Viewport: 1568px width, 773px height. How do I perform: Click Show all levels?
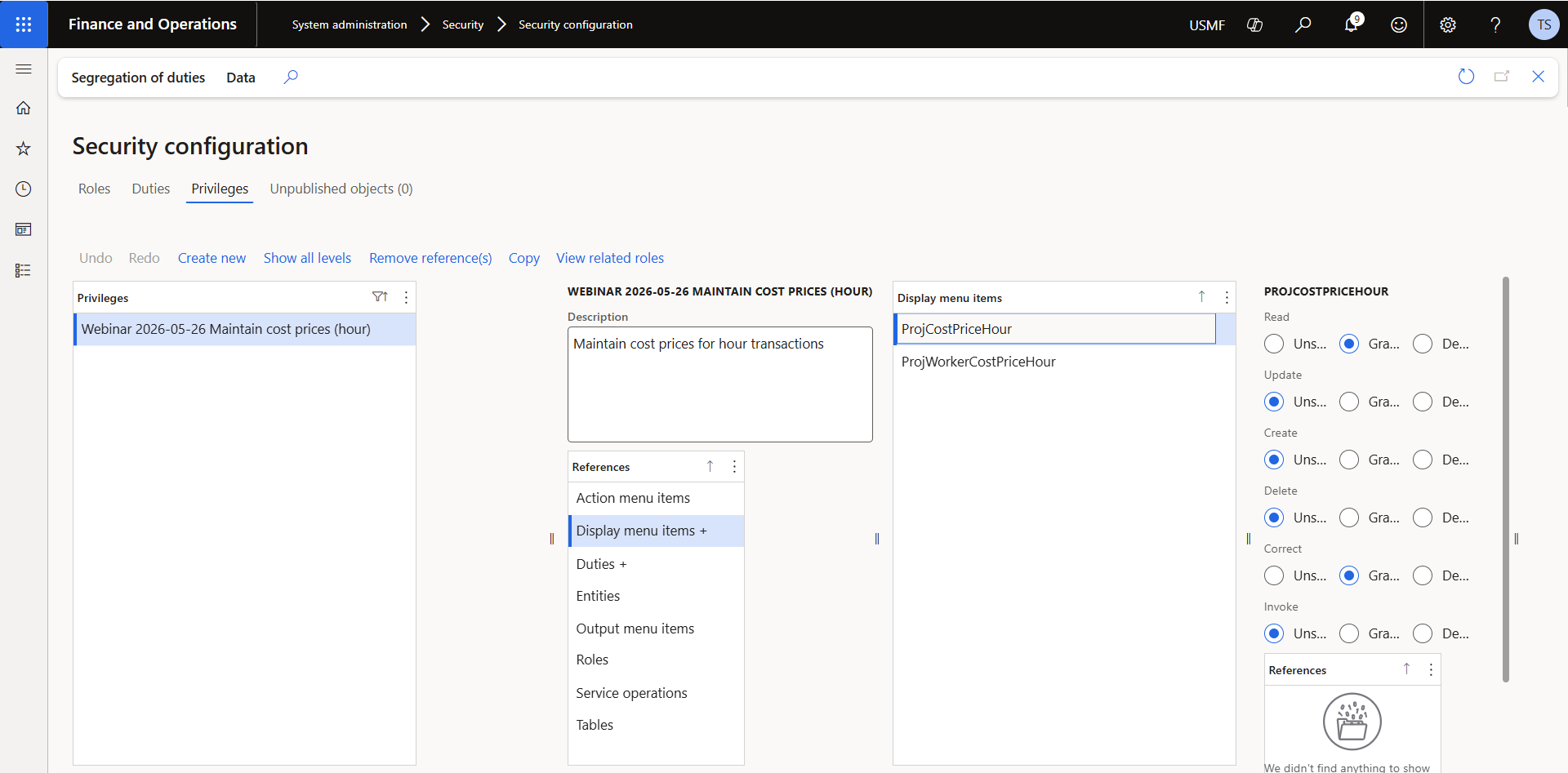pos(307,258)
